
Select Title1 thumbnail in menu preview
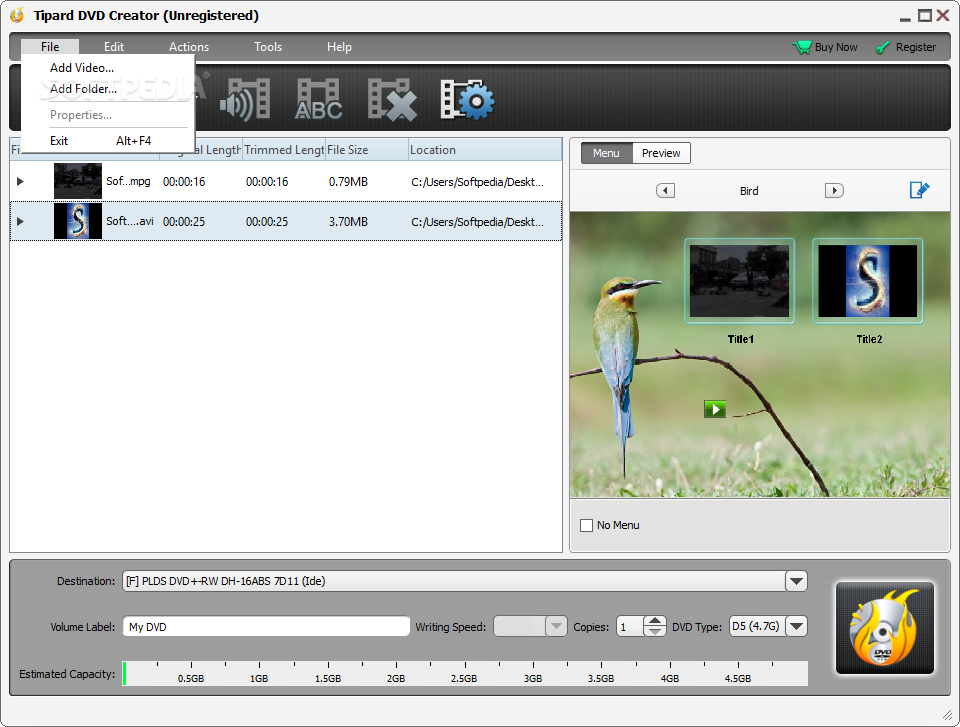[740, 281]
